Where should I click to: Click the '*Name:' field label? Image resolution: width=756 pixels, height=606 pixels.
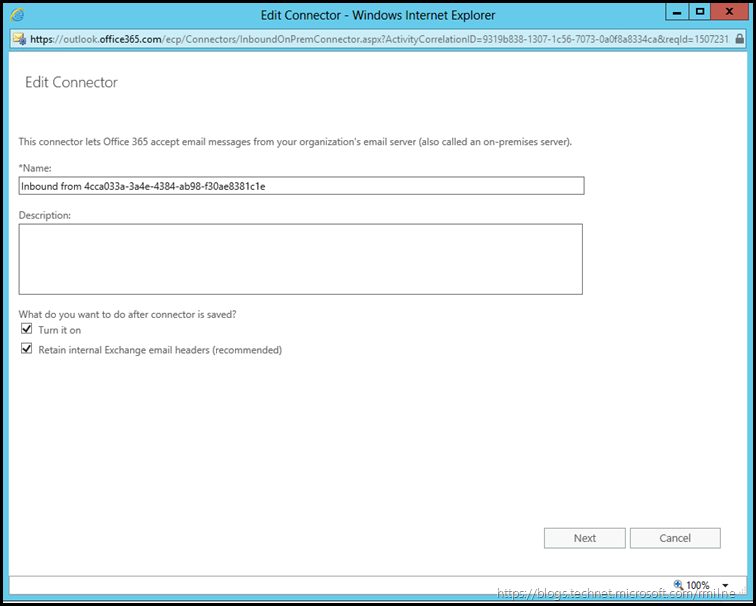(35, 168)
